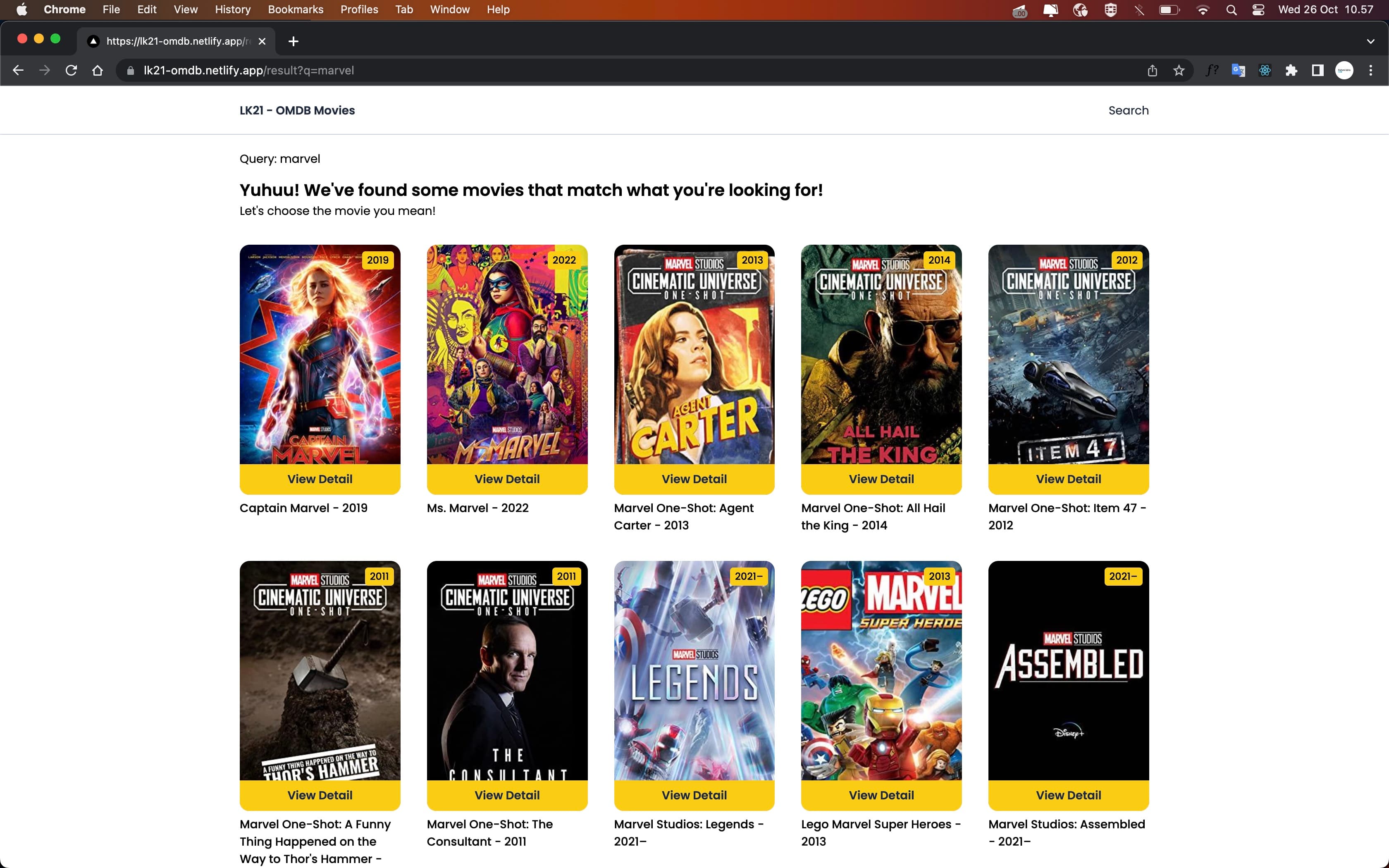The image size is (1389, 868).
Task: Check the battery status icon
Action: click(x=1169, y=9)
